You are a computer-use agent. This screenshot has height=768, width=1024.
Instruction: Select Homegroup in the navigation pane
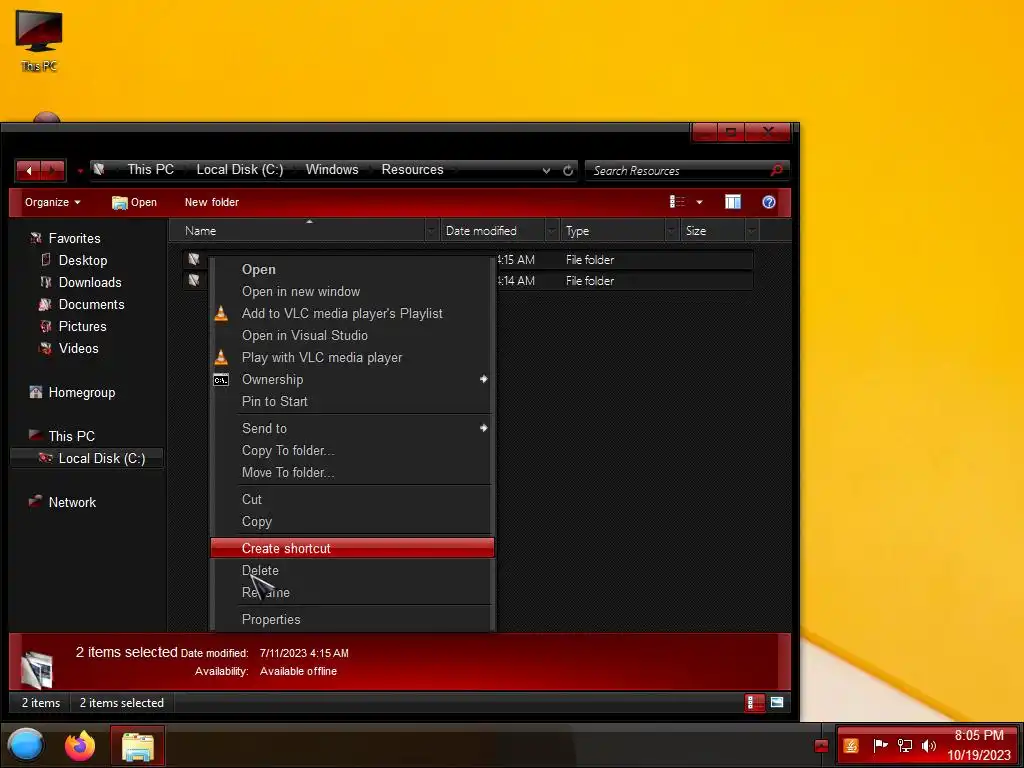point(81,392)
